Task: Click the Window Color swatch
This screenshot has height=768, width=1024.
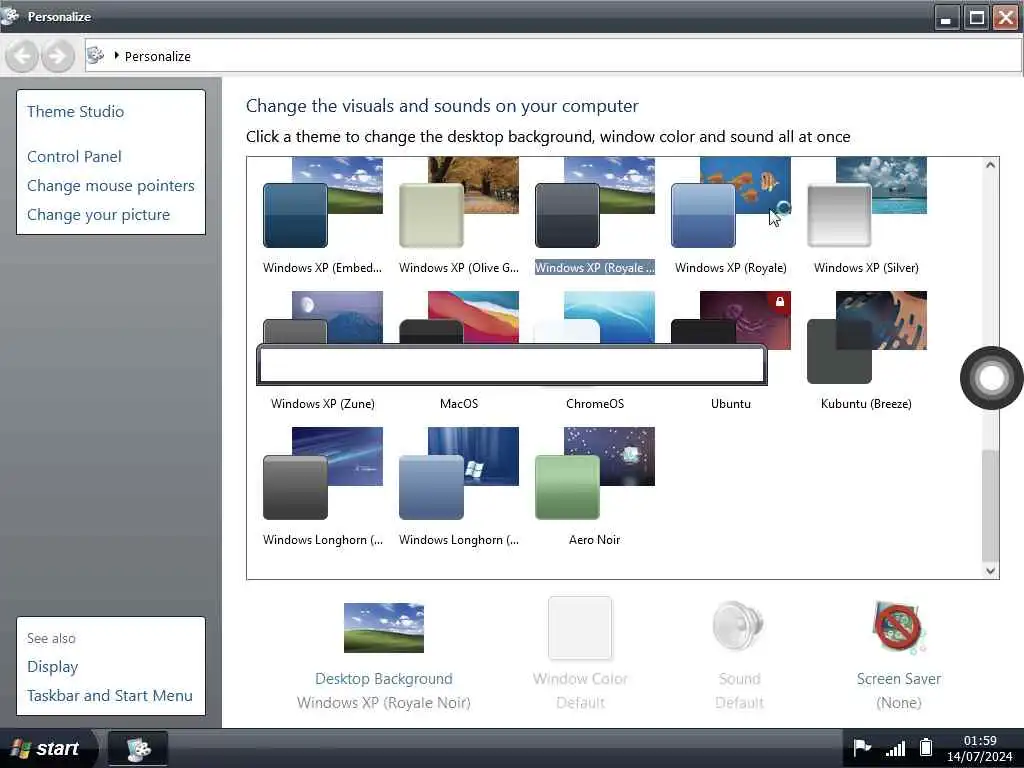Action: pyautogui.click(x=580, y=628)
